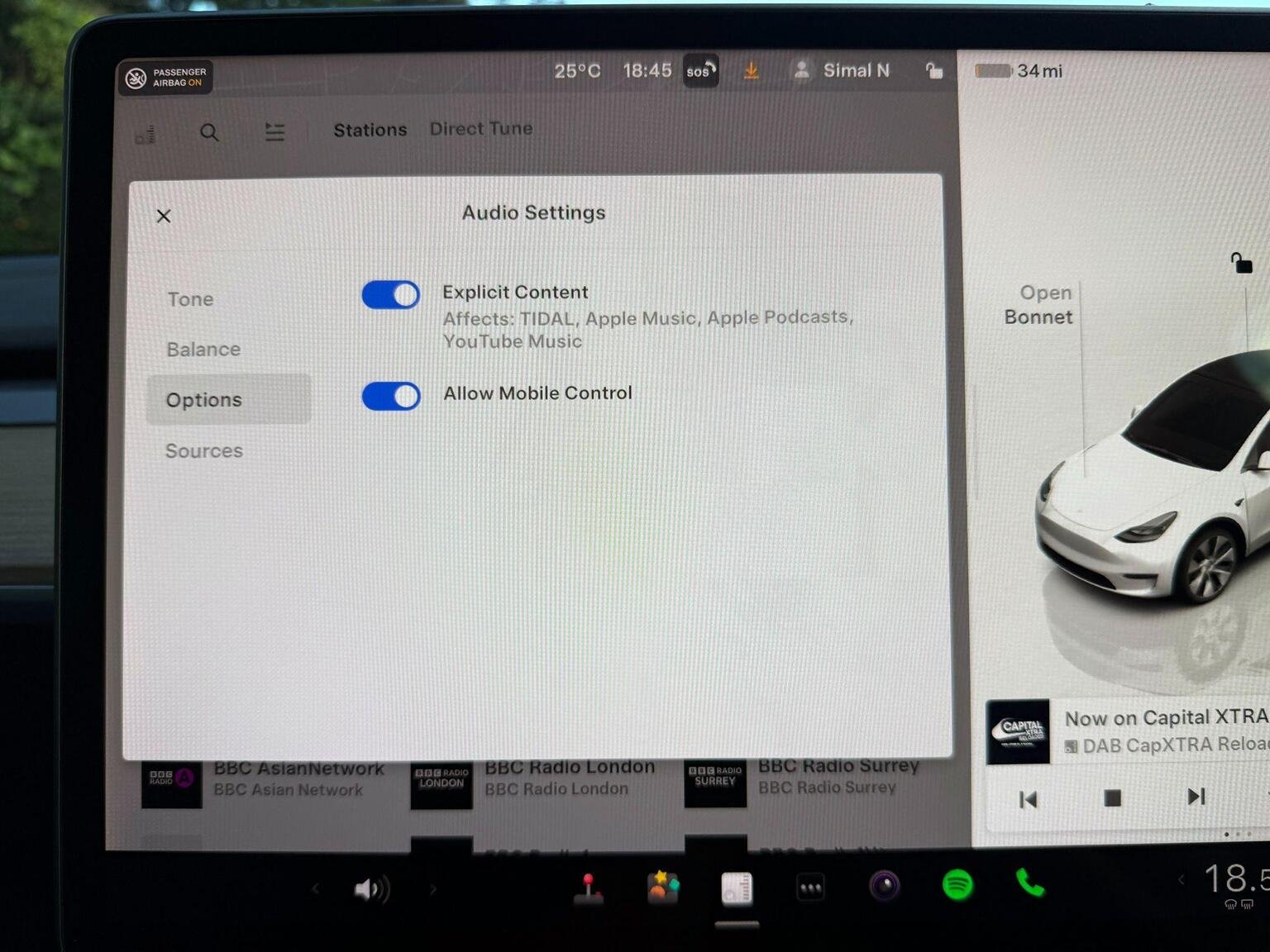Disable the Explicit Content toggle
Screen dimensions: 1270x952
(x=391, y=295)
